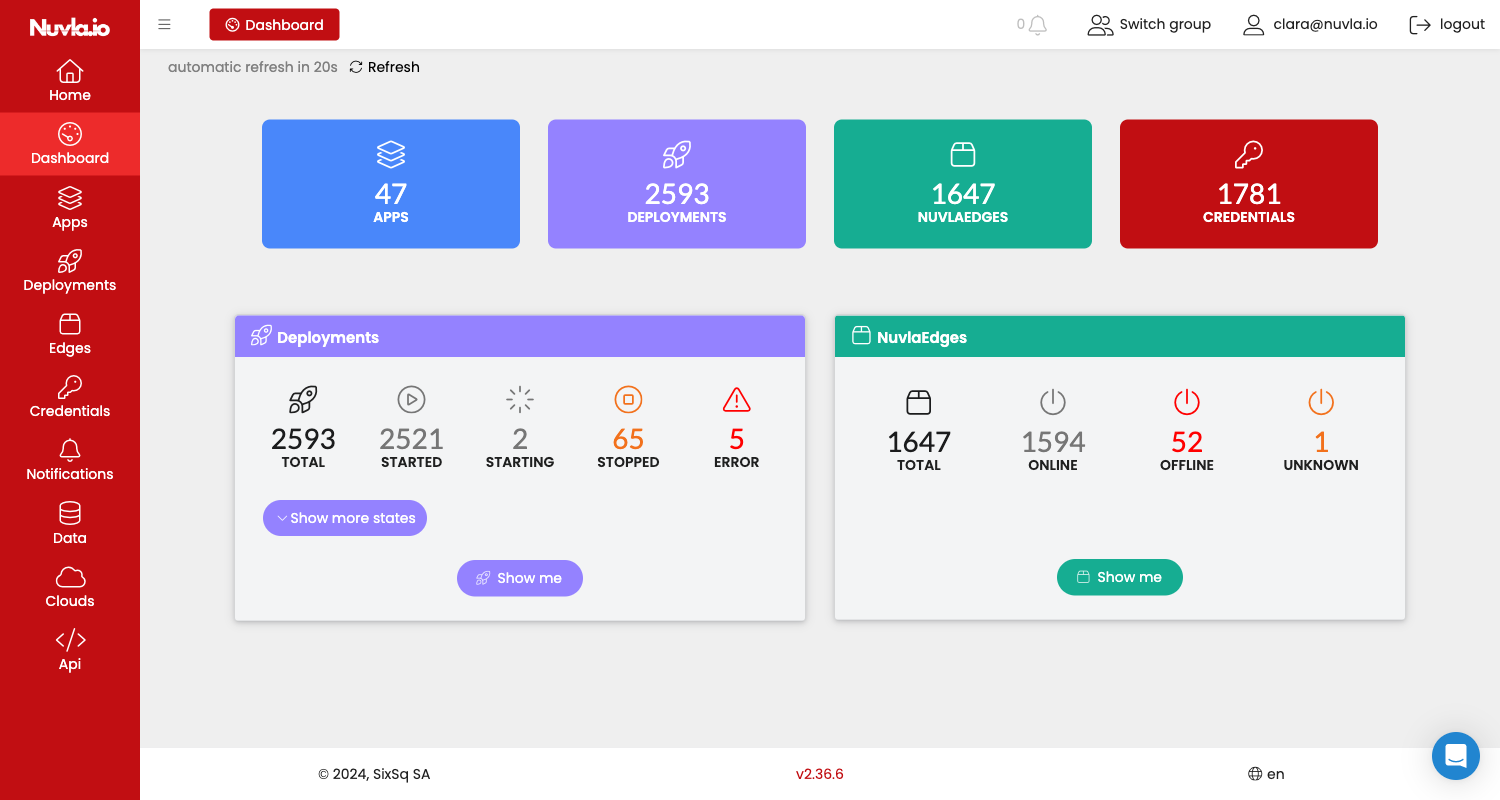Click the Refresh button
1500x800 pixels.
pyautogui.click(x=384, y=67)
